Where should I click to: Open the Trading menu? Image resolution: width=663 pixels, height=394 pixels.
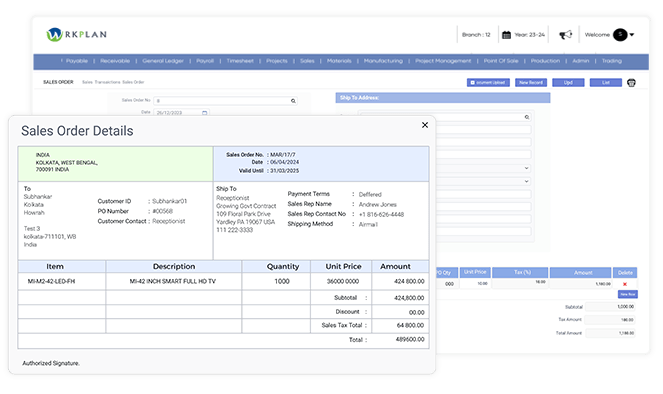coord(612,61)
